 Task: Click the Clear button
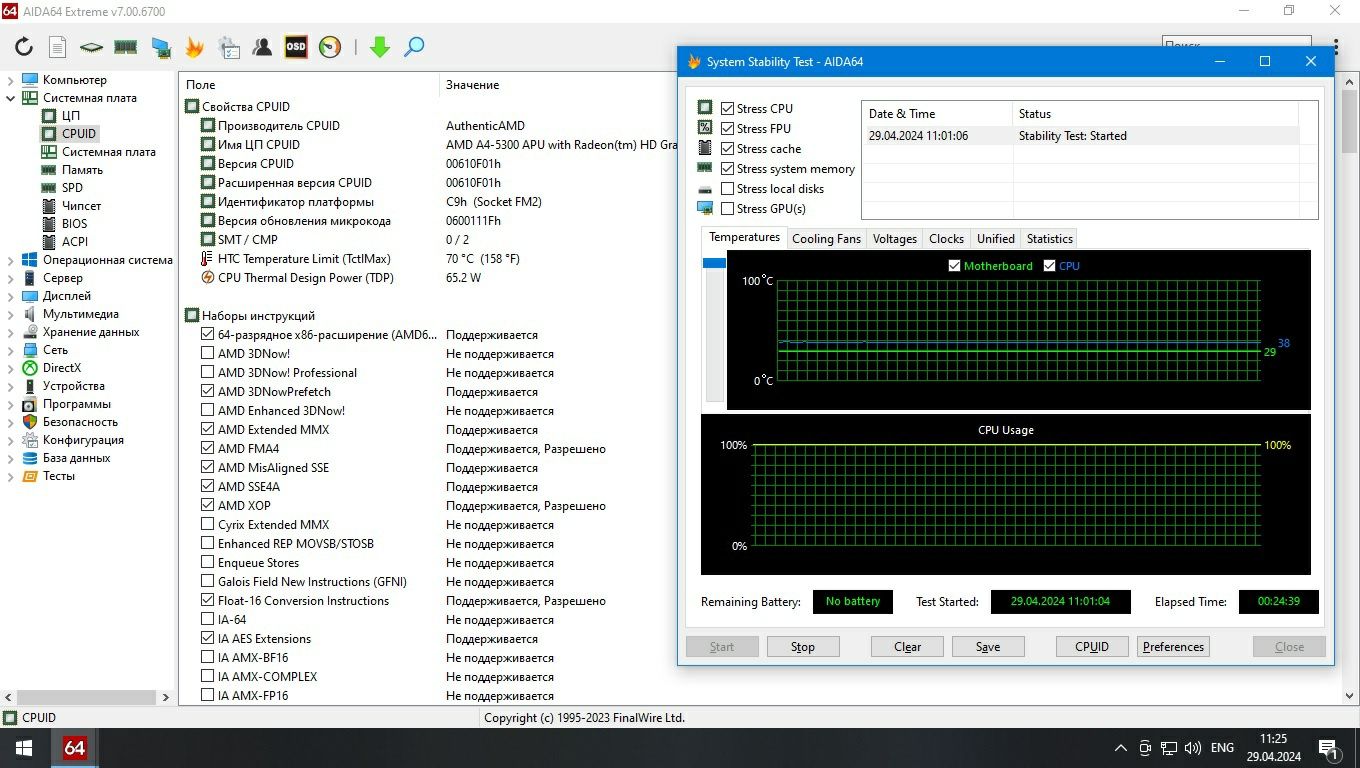[907, 647]
